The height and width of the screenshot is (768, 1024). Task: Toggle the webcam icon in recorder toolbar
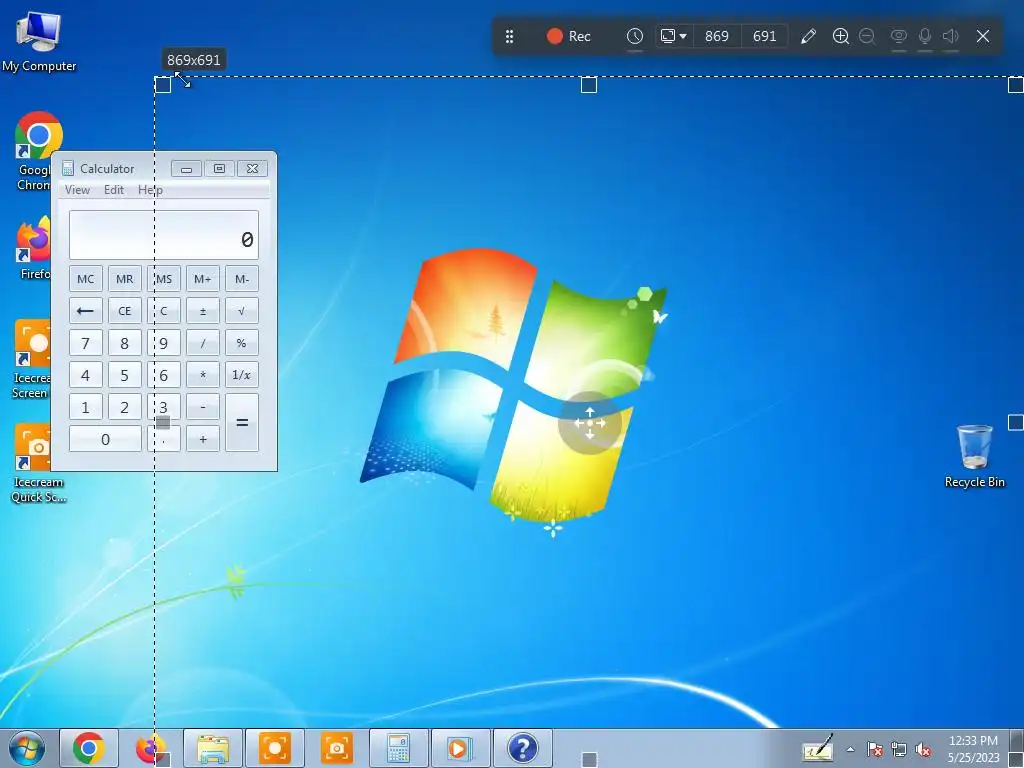coord(899,36)
